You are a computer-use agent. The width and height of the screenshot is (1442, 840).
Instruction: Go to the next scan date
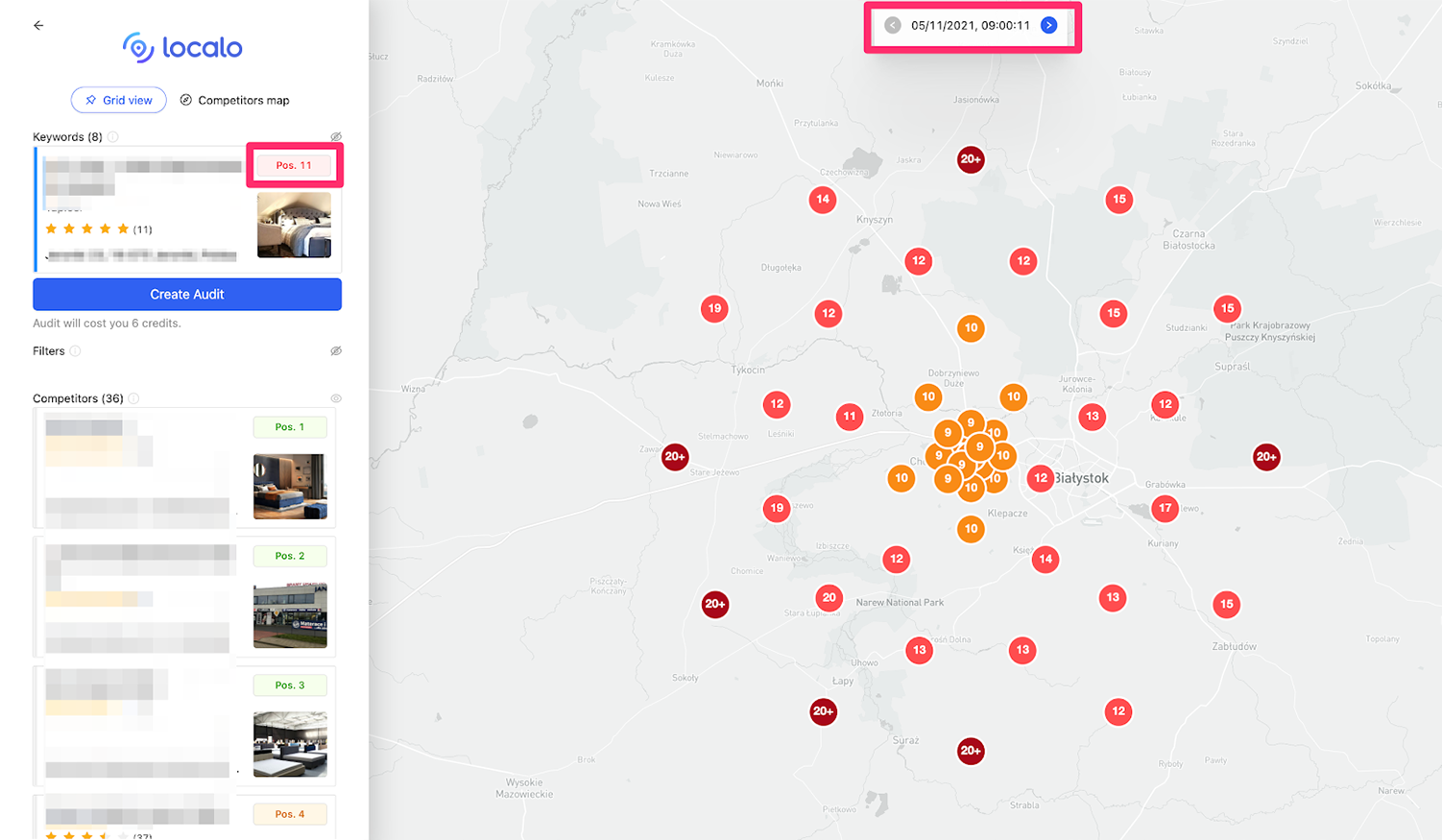1048,26
